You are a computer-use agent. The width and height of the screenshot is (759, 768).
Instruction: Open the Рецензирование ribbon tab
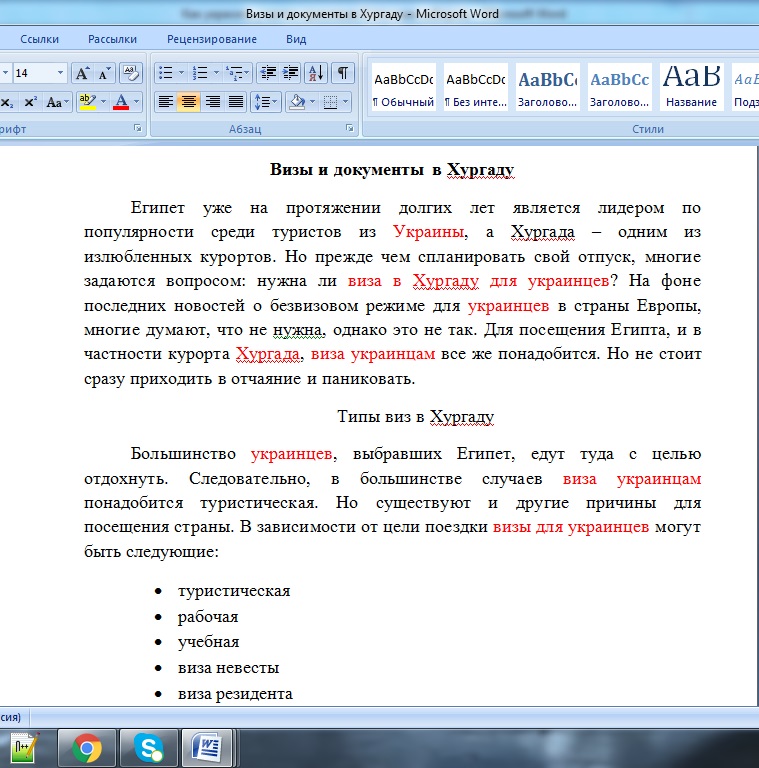[212, 39]
